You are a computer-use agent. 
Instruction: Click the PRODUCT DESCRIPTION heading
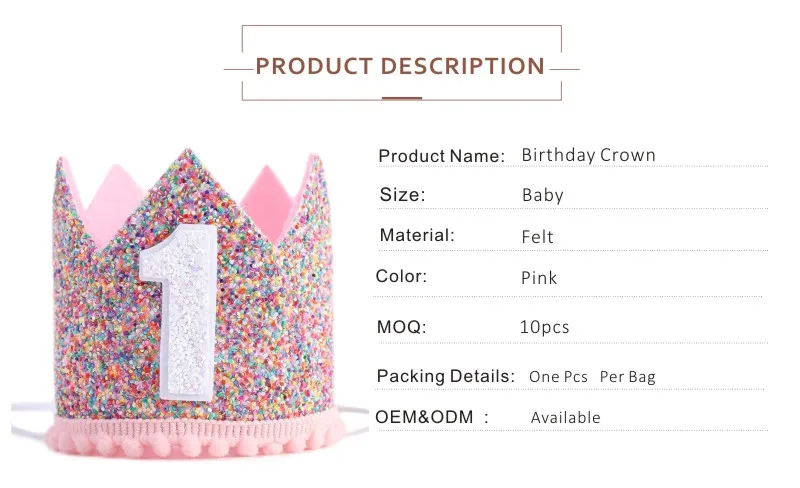[400, 67]
